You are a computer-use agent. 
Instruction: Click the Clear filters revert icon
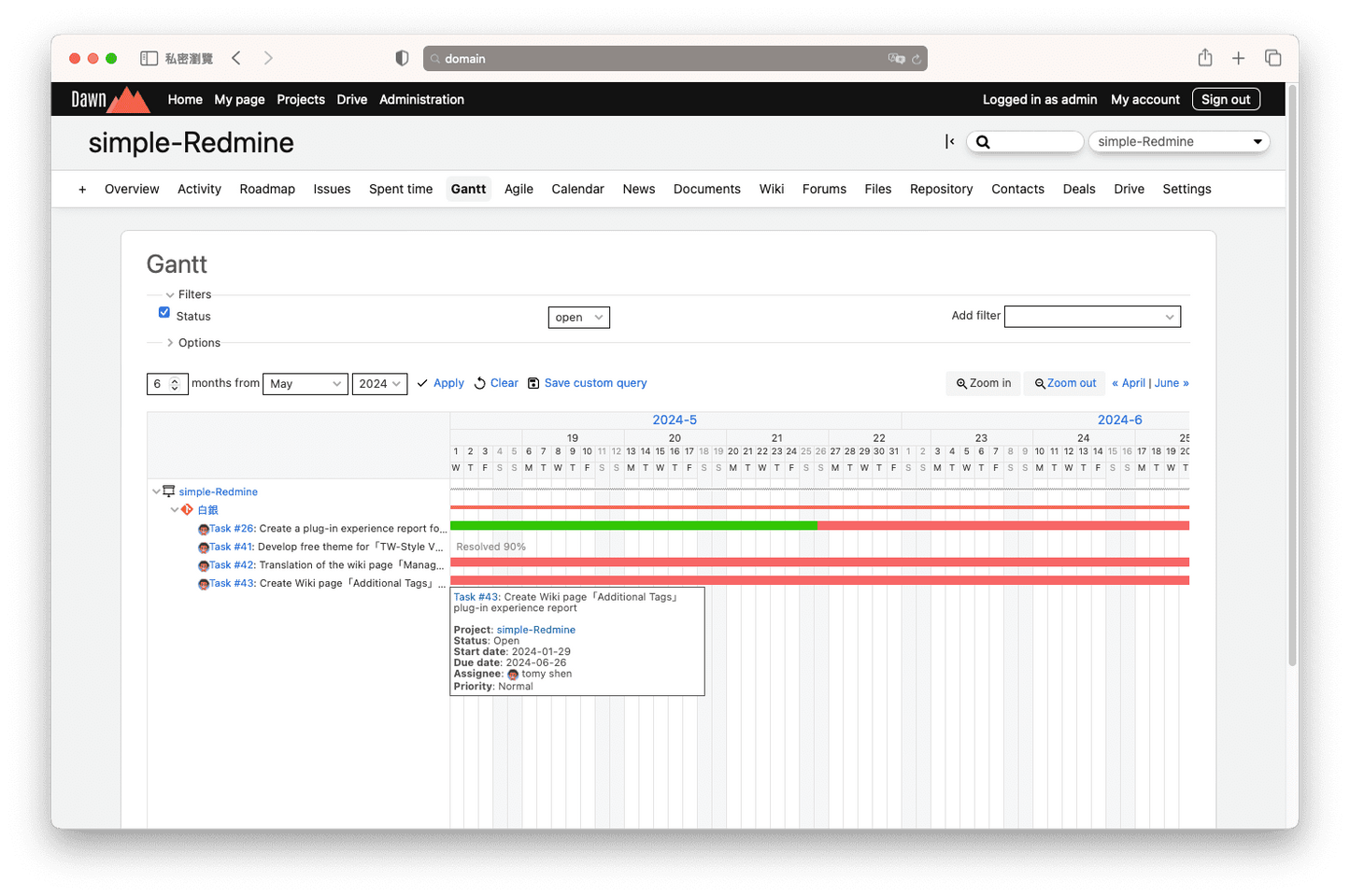click(x=479, y=383)
